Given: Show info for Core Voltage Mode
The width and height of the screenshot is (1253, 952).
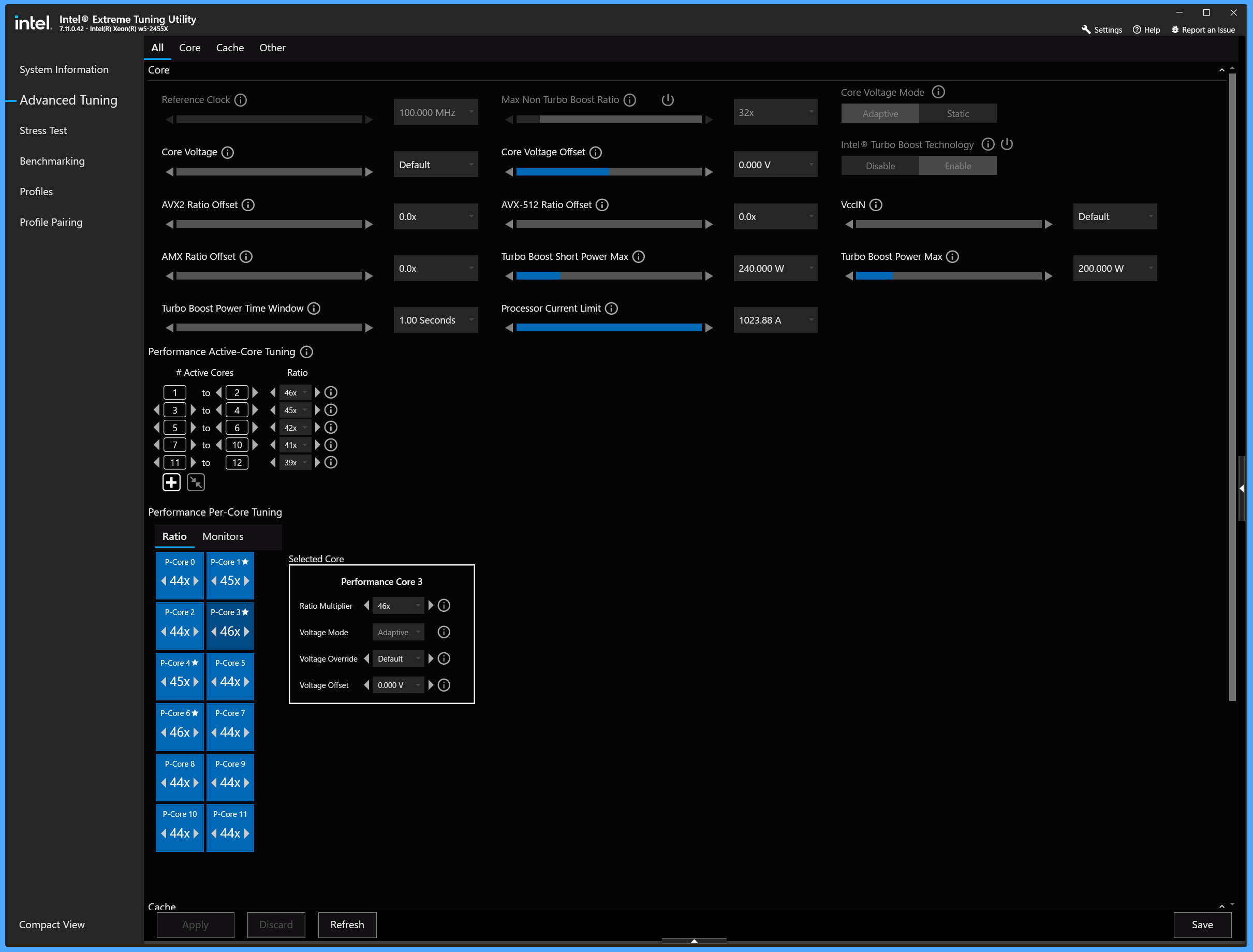Looking at the screenshot, I should click(x=938, y=92).
